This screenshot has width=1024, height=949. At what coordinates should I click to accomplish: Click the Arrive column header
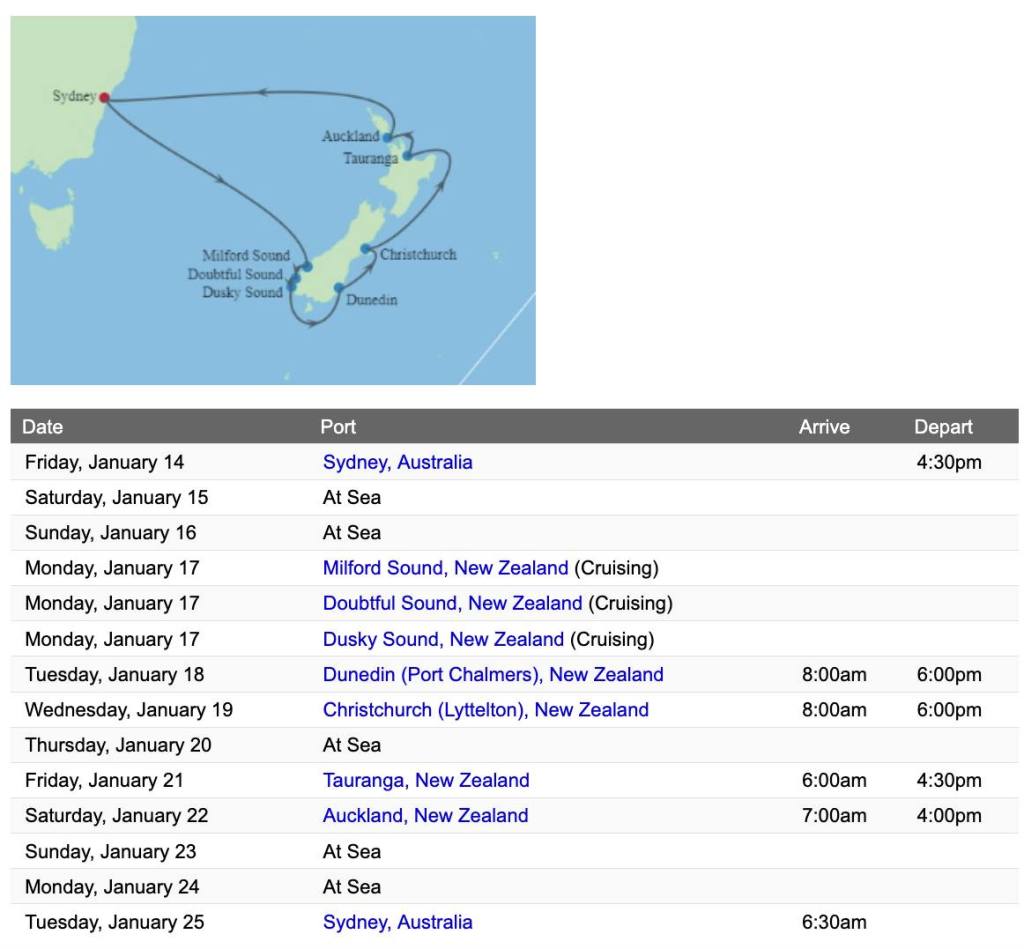click(x=824, y=427)
